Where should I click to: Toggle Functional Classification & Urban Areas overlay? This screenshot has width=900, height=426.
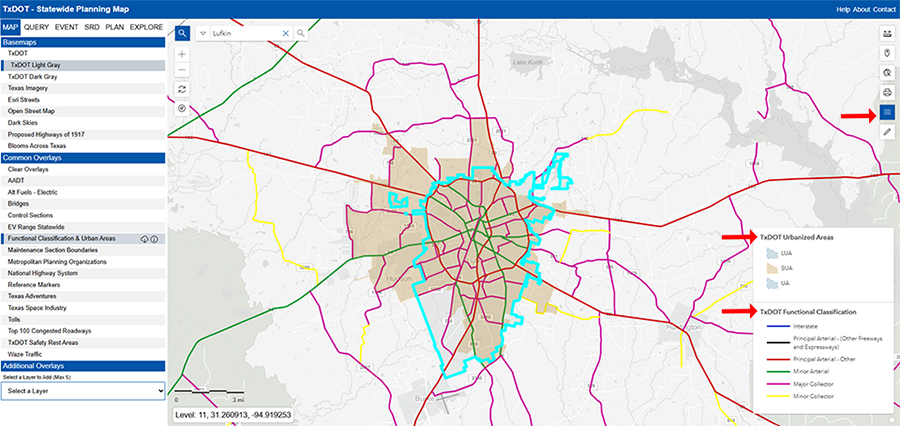[83, 239]
